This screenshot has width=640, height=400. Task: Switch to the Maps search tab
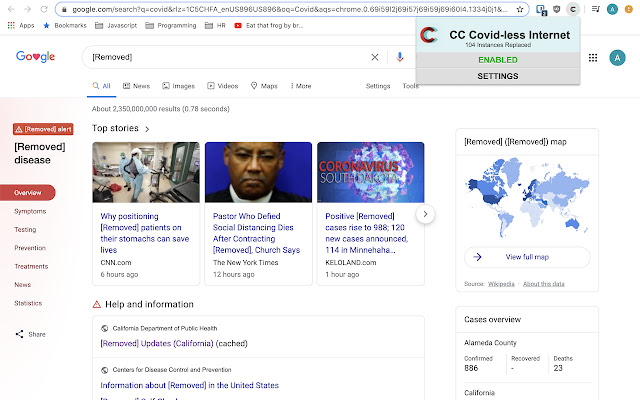point(264,86)
